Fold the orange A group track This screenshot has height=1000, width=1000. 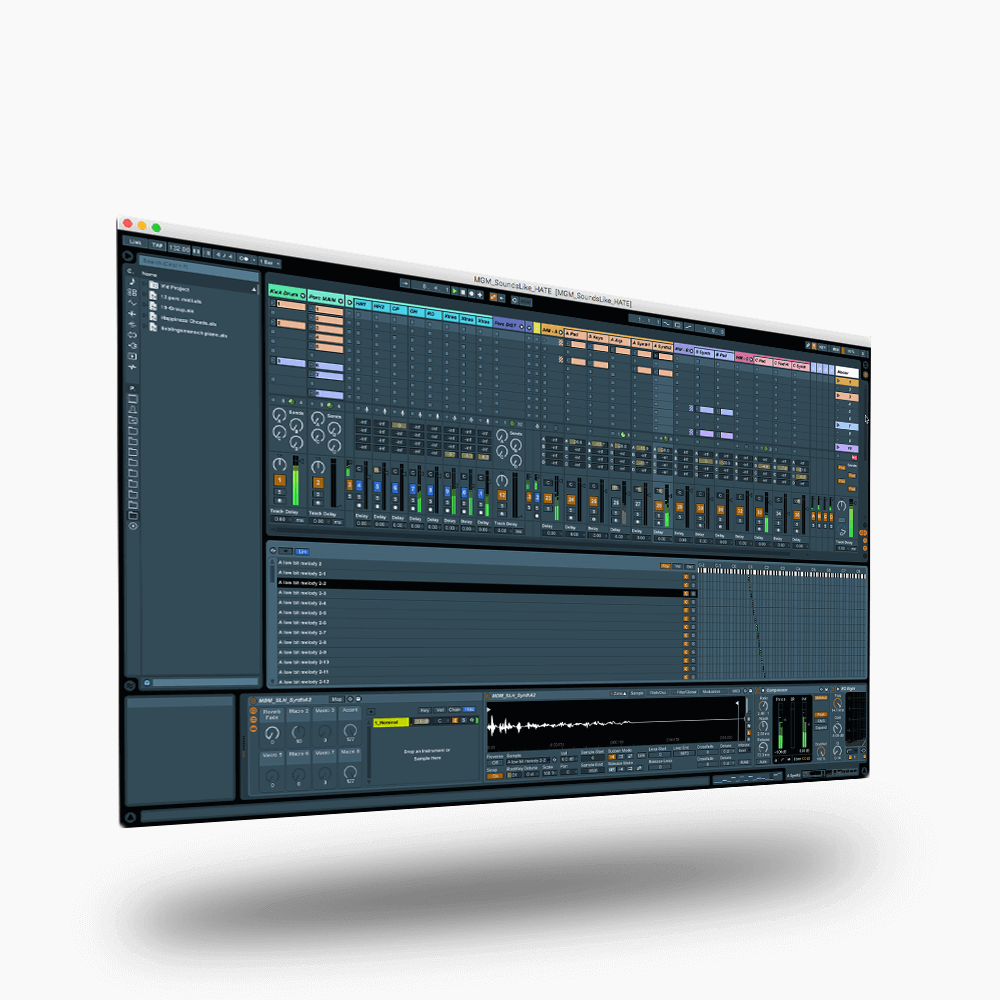pos(561,332)
